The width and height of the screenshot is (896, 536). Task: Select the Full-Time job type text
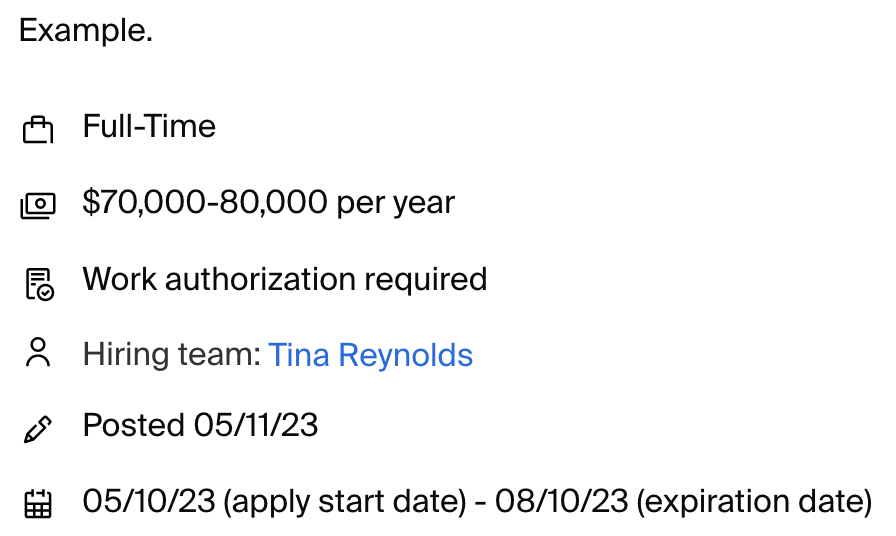(149, 127)
